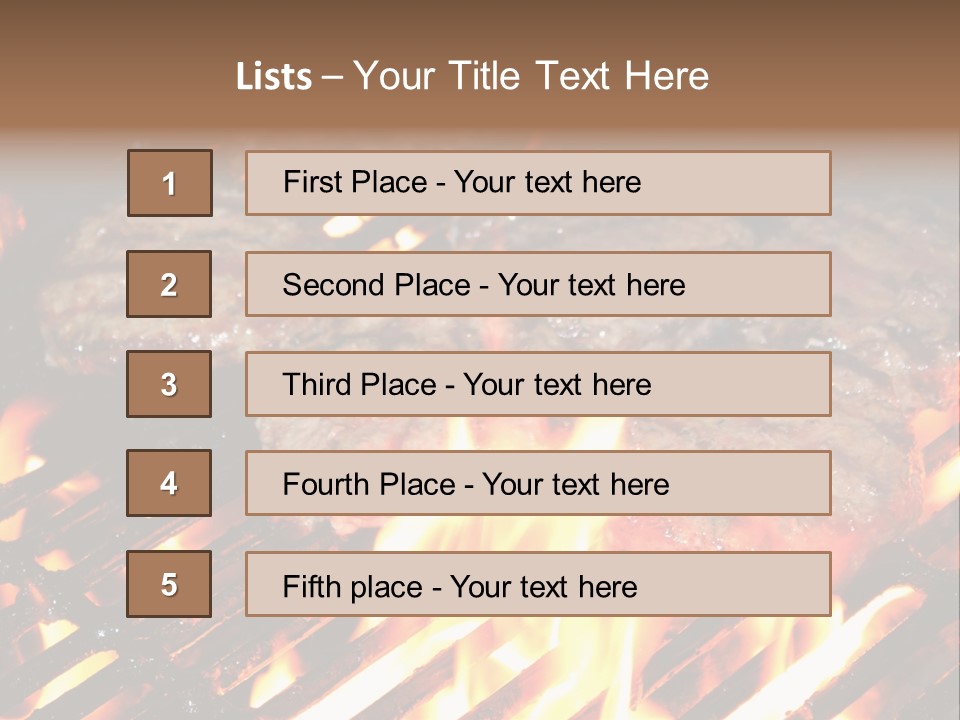The image size is (960, 720).
Task: Click the number 1 box
Action: tap(170, 183)
